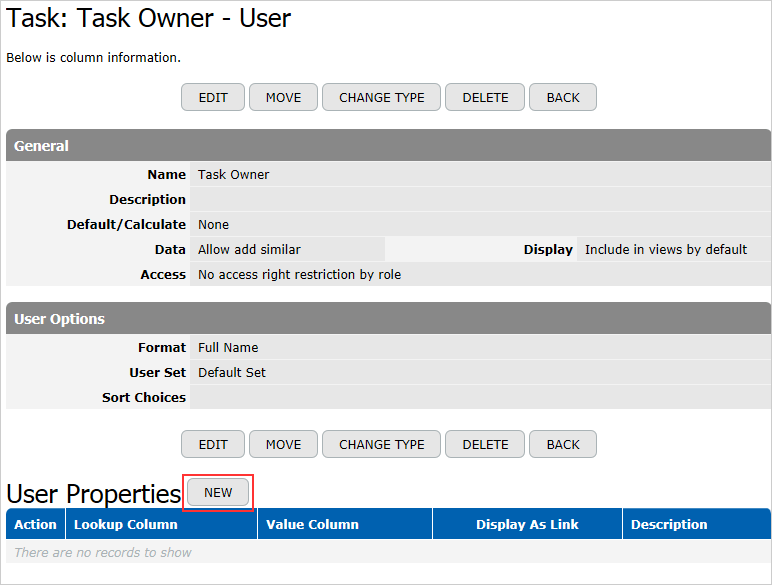Click the Format label
This screenshot has height=585, width=772.
pos(162,348)
